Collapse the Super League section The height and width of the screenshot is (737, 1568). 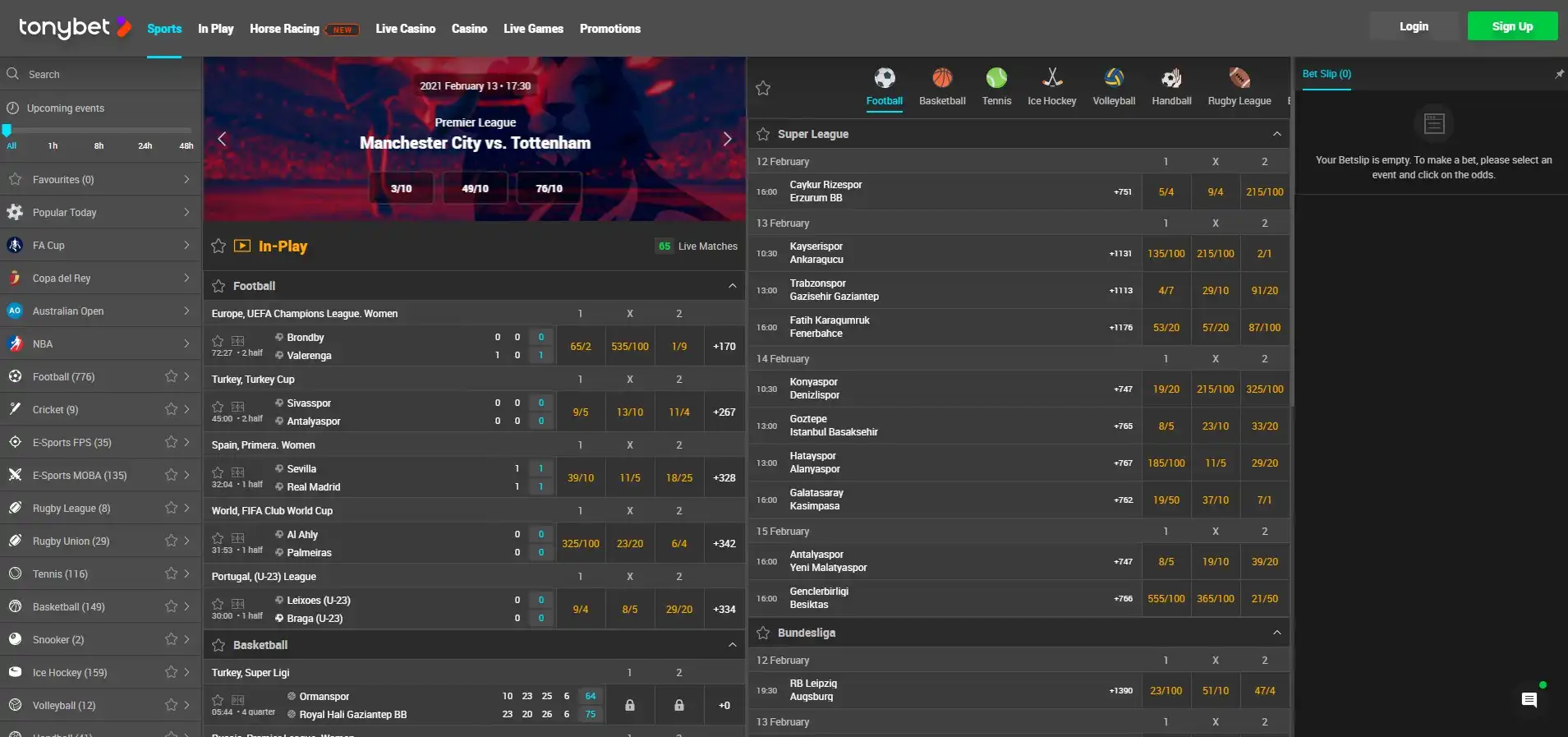point(1276,134)
